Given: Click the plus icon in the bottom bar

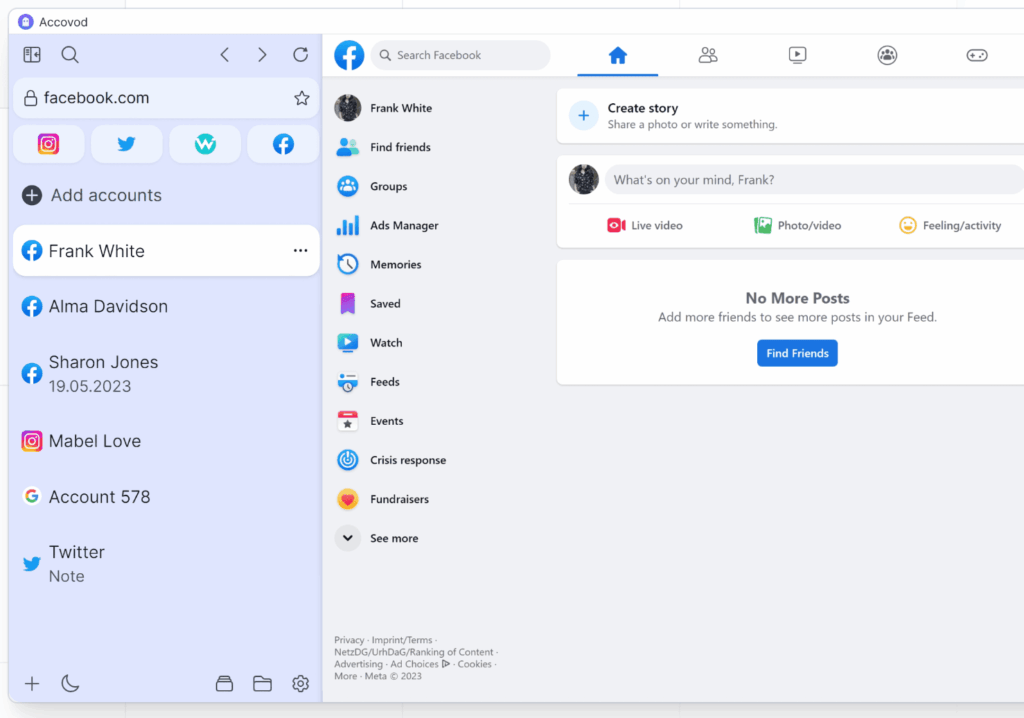Looking at the screenshot, I should [x=32, y=683].
